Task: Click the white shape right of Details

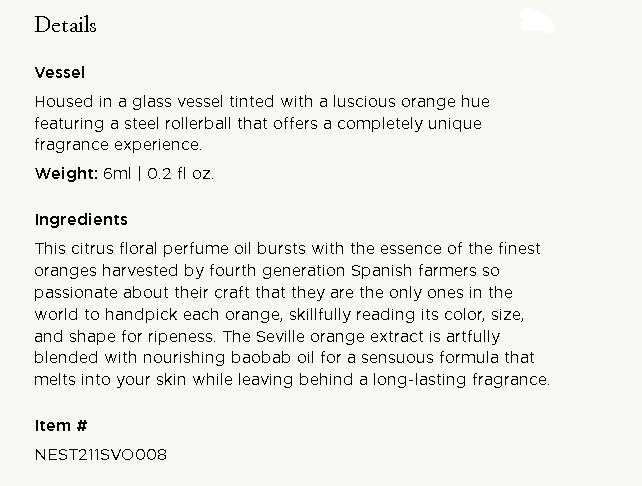Action: (536, 21)
